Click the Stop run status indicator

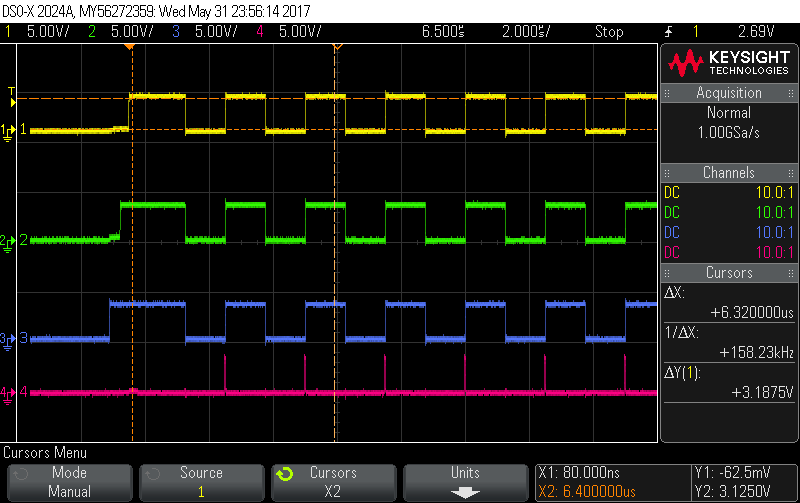point(609,32)
